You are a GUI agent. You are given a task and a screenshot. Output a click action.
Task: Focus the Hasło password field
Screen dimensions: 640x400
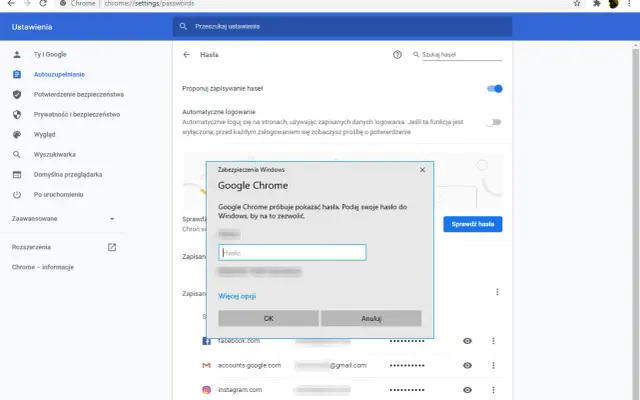pyautogui.click(x=292, y=253)
